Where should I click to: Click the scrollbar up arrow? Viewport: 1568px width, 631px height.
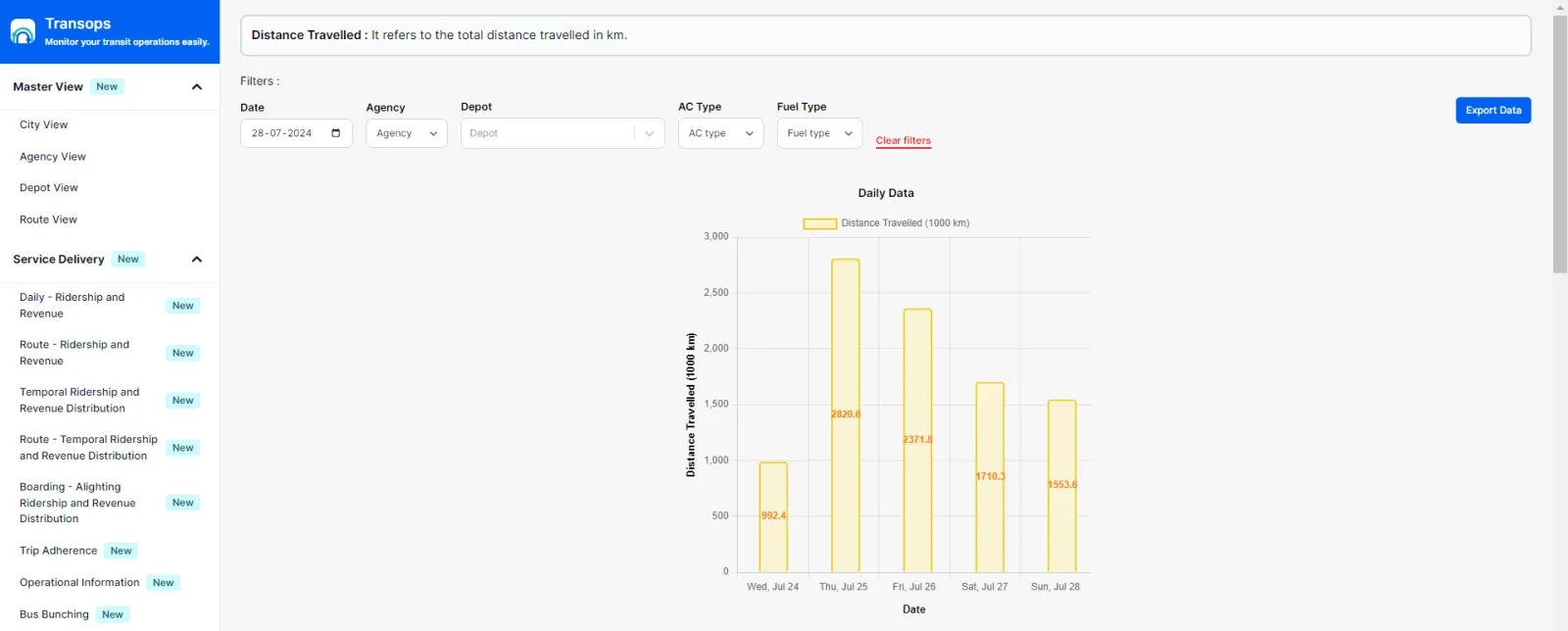[1560, 7]
